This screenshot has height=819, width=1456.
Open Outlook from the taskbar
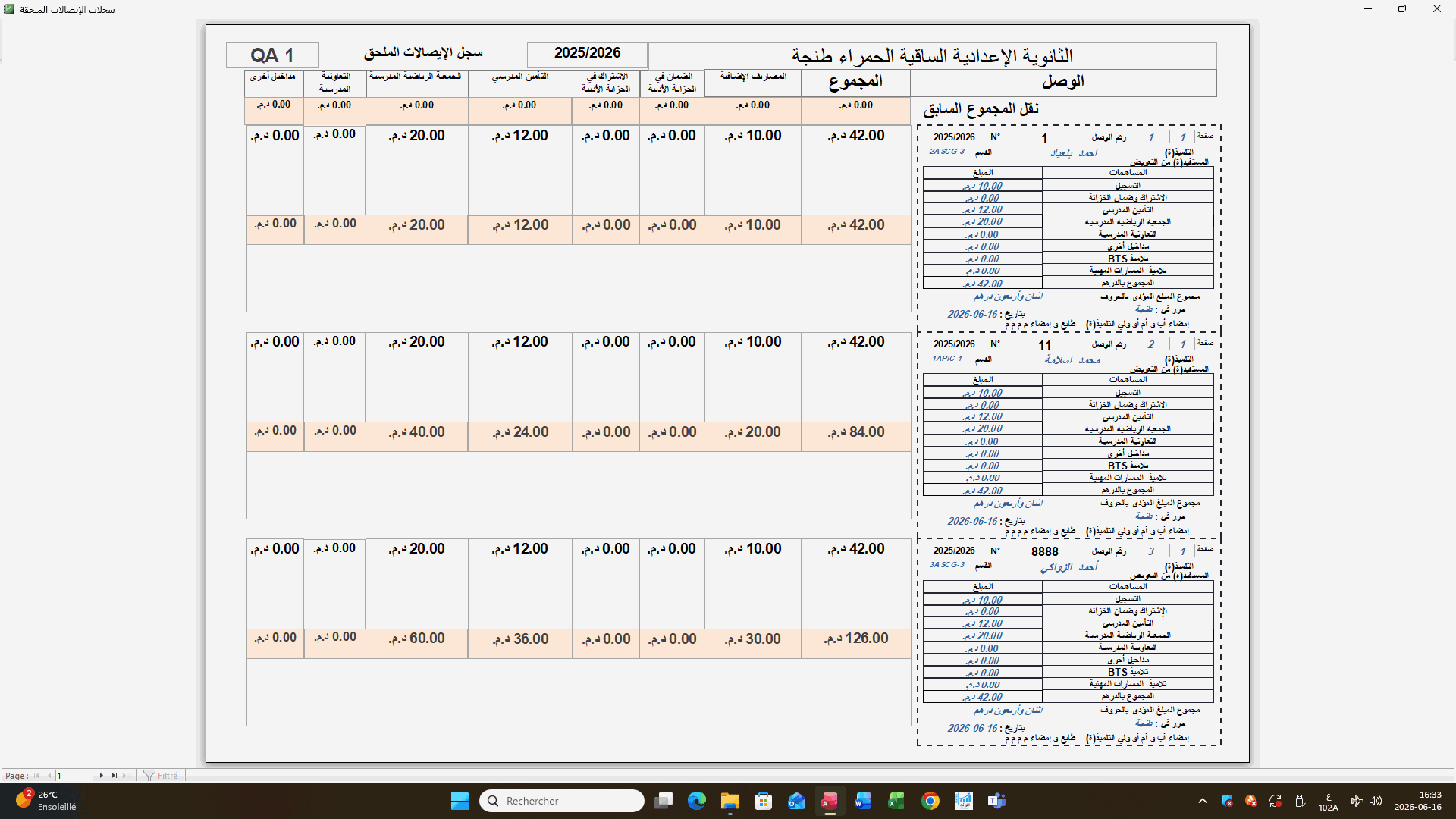797,801
